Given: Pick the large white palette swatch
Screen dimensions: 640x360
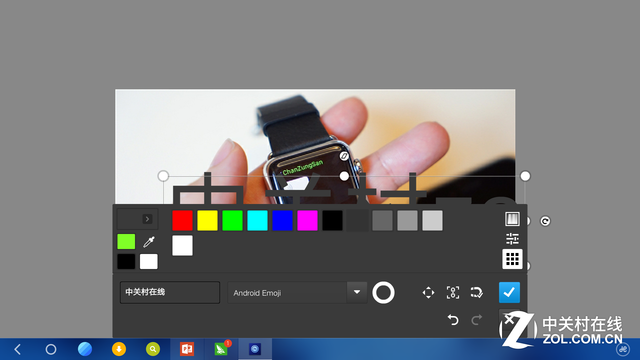Looking at the screenshot, I should tap(182, 246).
